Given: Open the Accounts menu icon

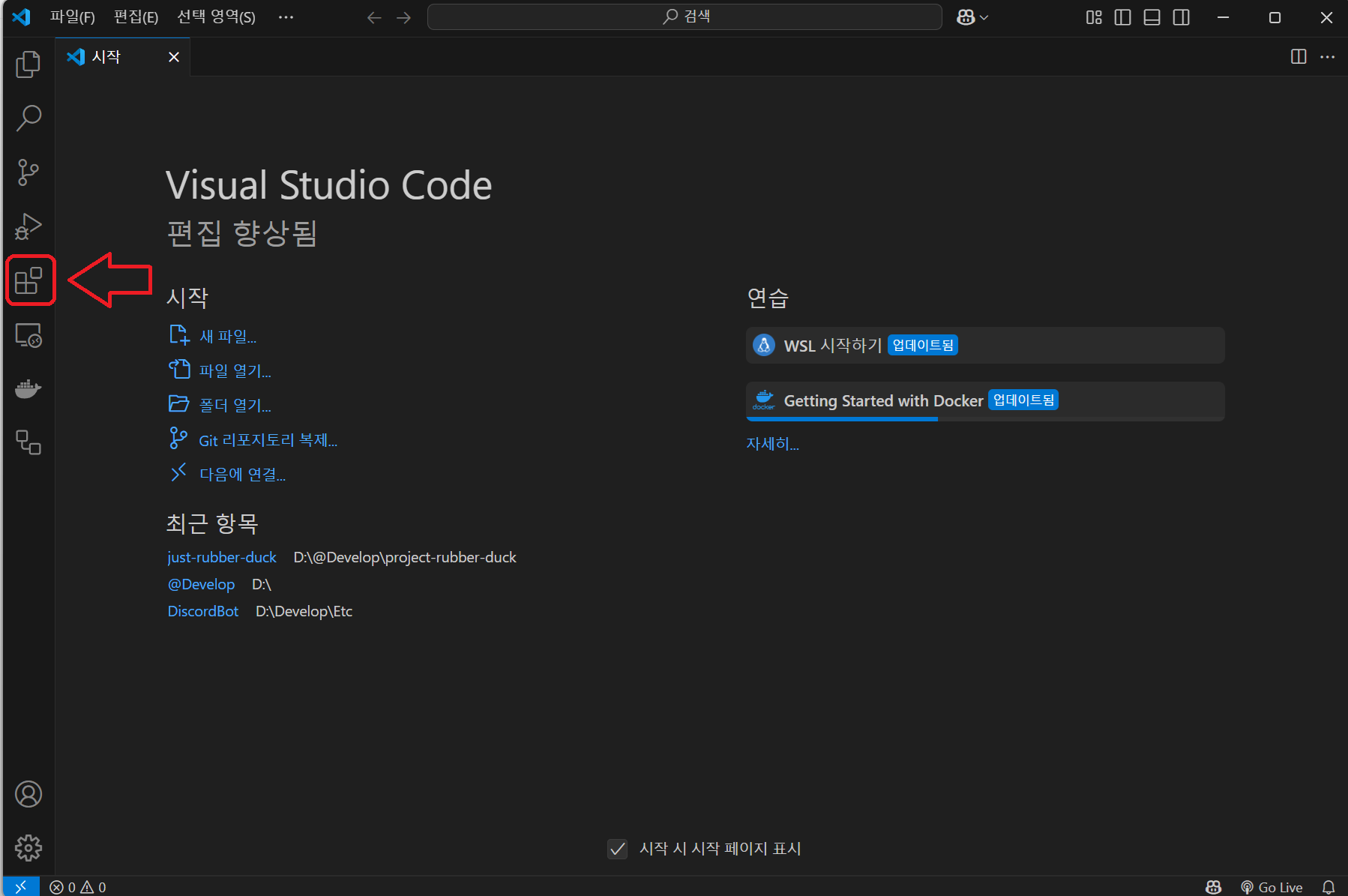Looking at the screenshot, I should (28, 794).
